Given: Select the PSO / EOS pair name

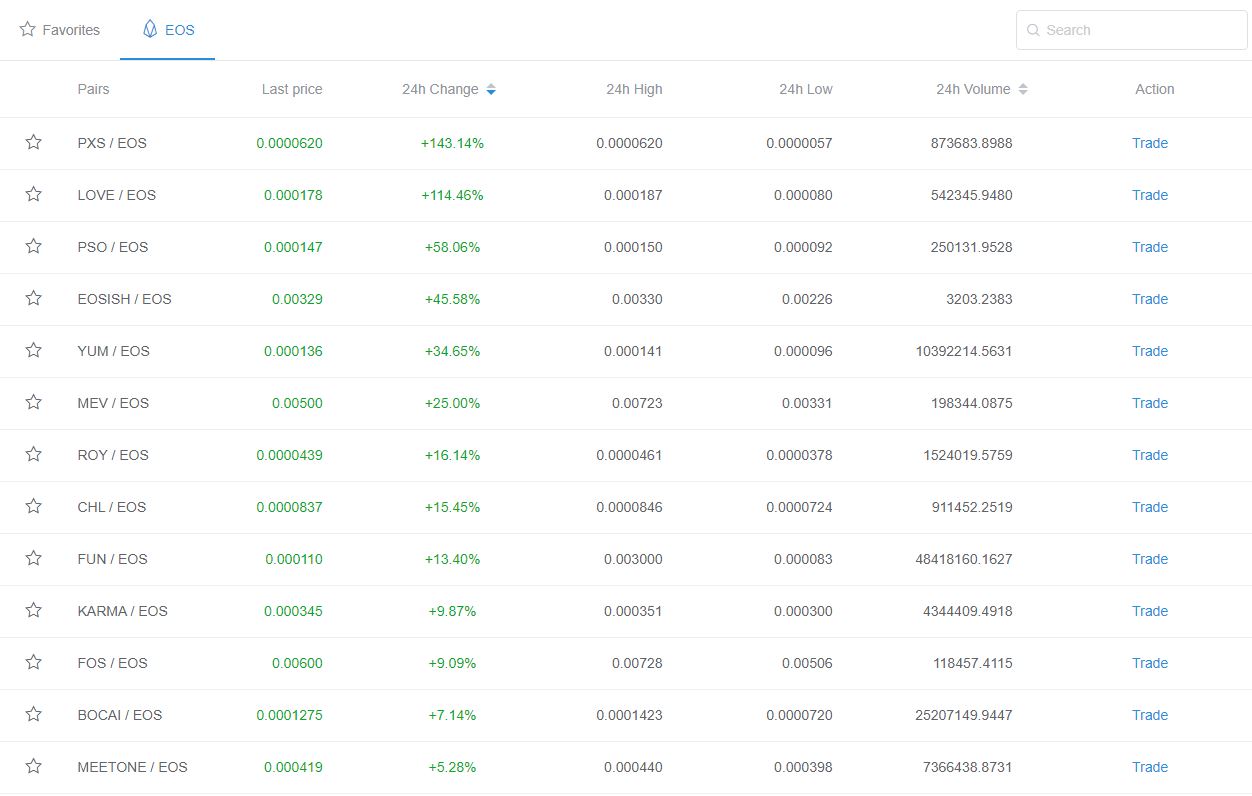Looking at the screenshot, I should pyautogui.click(x=113, y=247).
